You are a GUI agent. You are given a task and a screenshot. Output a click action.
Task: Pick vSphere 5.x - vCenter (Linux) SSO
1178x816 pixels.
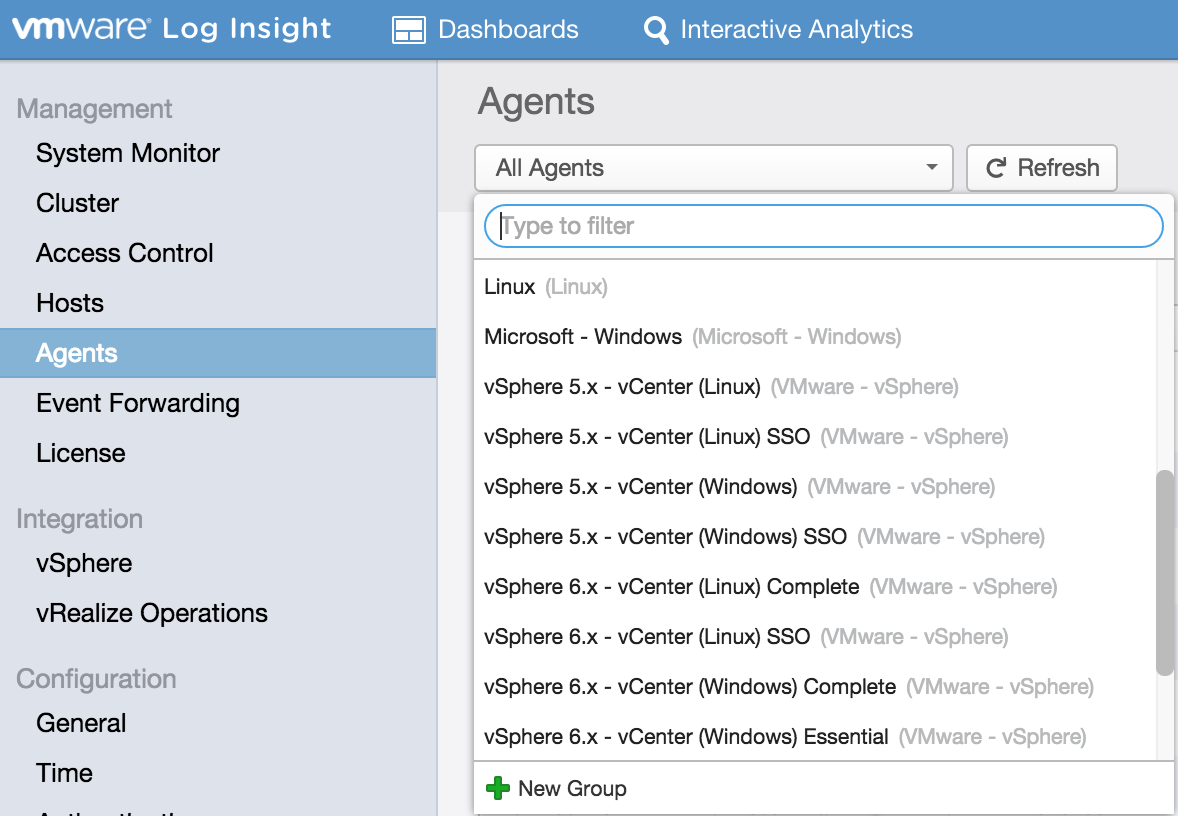646,437
